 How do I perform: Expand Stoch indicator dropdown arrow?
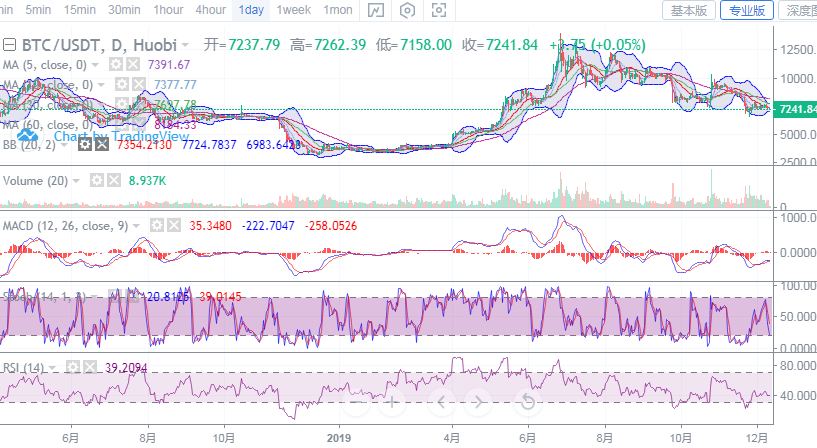point(95,297)
